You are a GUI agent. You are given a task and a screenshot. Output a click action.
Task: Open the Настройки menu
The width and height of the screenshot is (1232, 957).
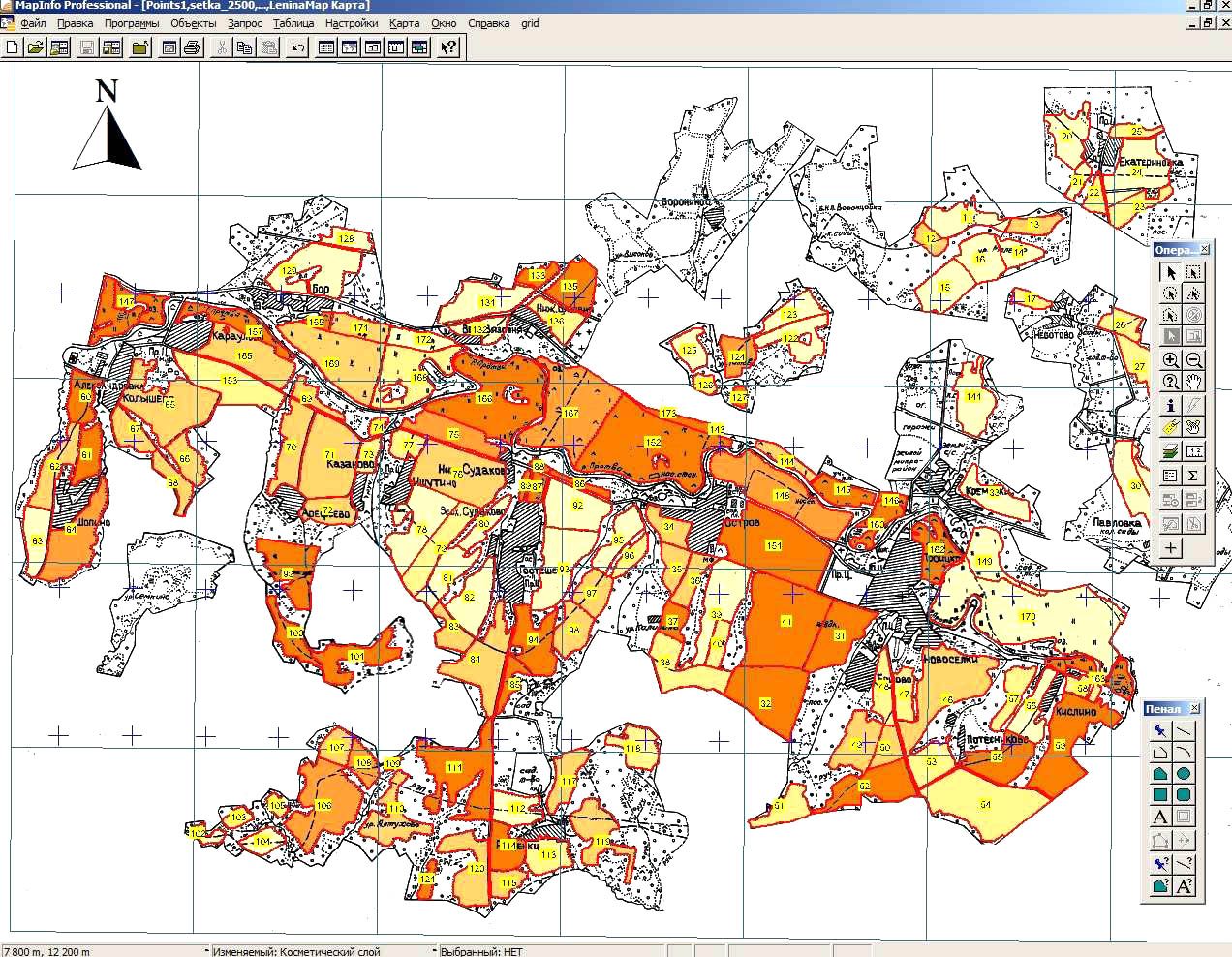coord(352,23)
